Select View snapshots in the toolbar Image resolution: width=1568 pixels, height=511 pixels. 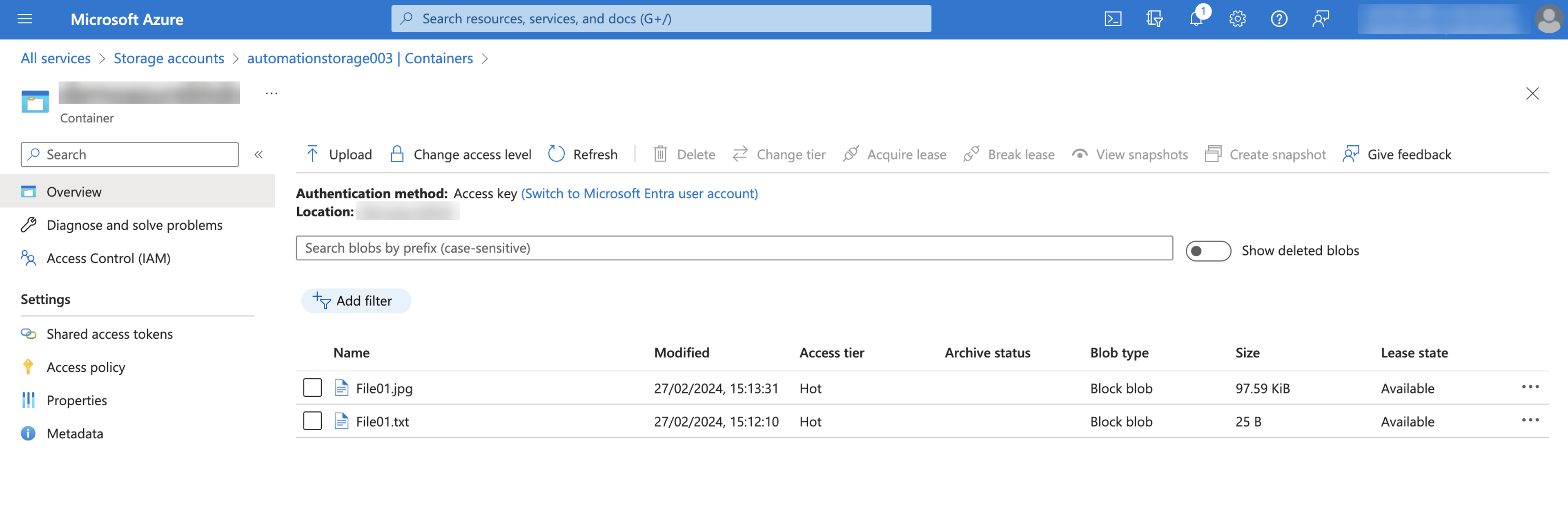(x=1130, y=155)
